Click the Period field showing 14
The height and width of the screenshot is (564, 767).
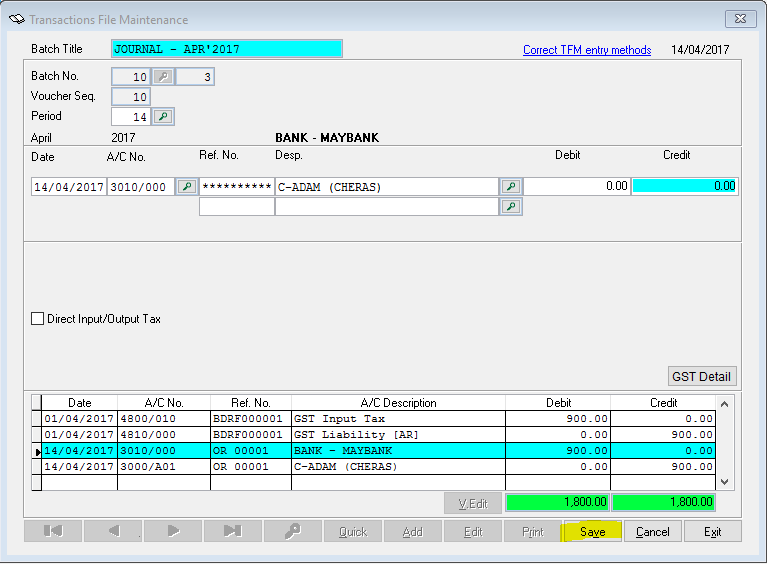(131, 117)
